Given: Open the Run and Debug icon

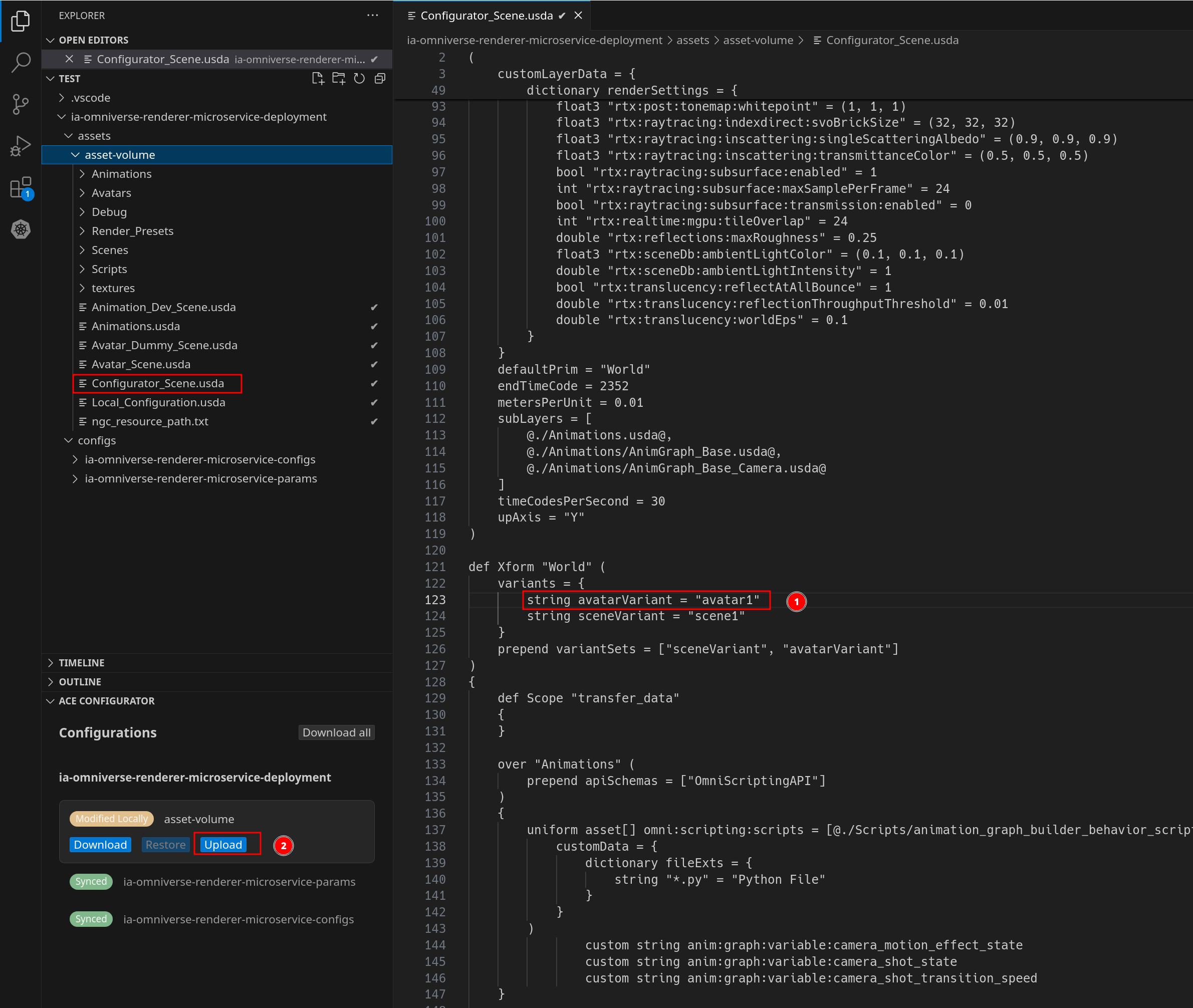Looking at the screenshot, I should (21, 146).
